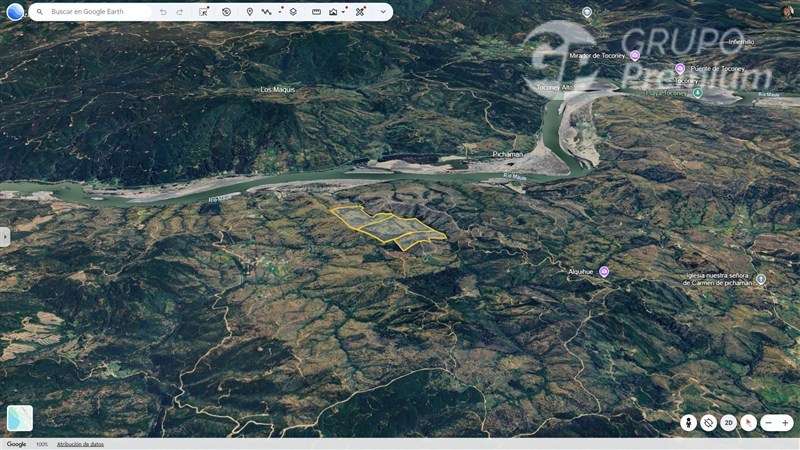Add a placemark with the pin tool
The width and height of the screenshot is (800, 450).
(249, 12)
